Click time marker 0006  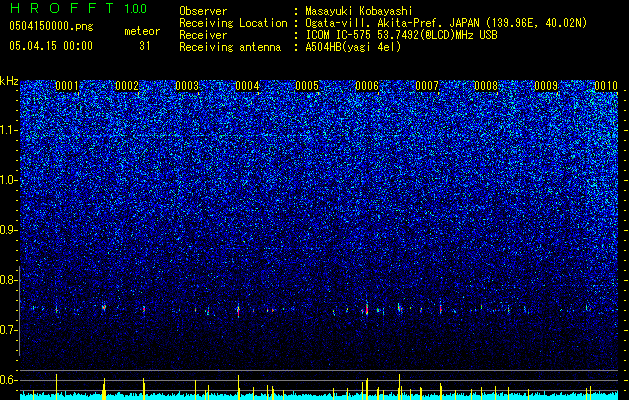tap(367, 86)
